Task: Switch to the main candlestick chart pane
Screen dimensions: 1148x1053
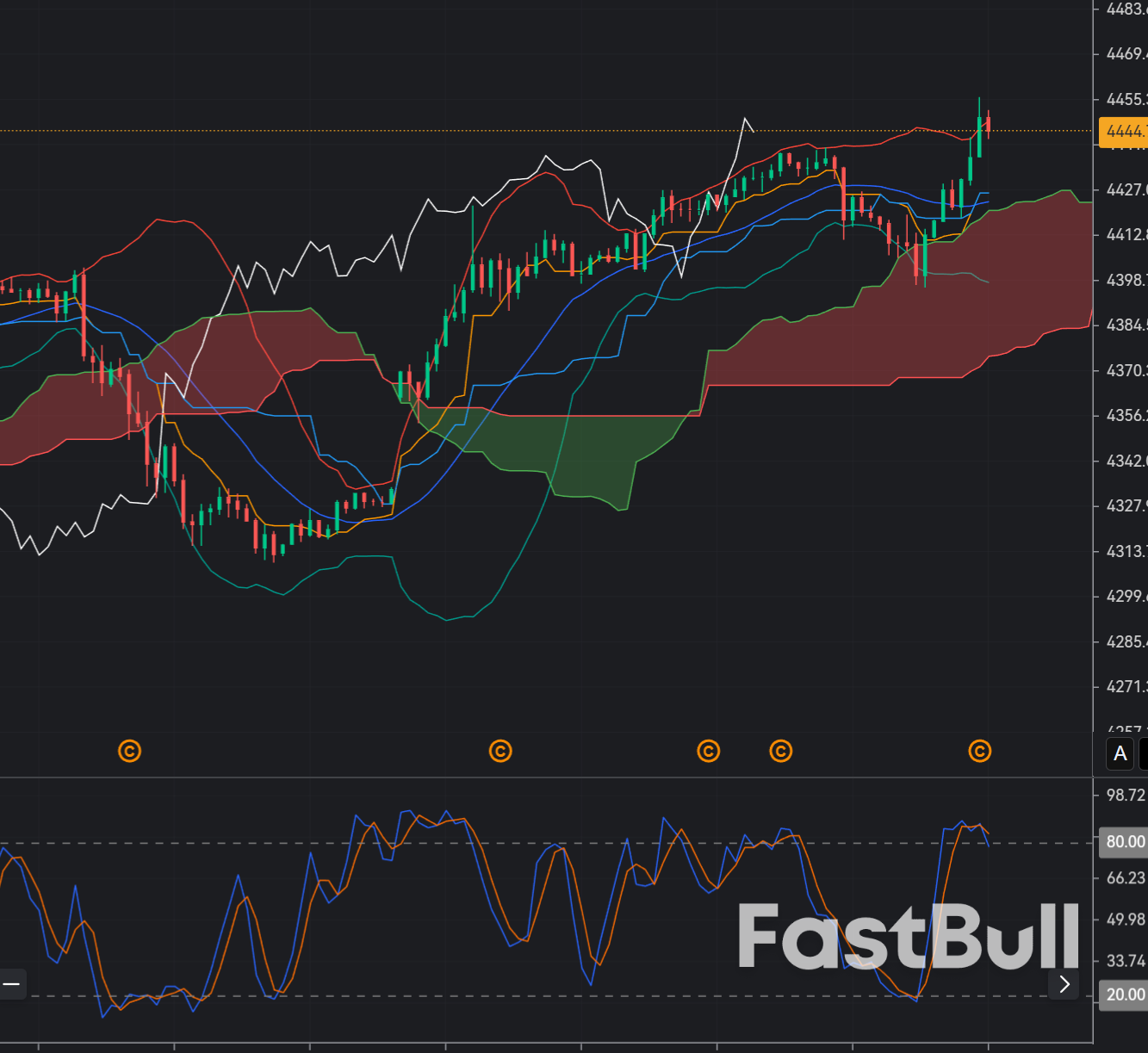Action: [517, 387]
